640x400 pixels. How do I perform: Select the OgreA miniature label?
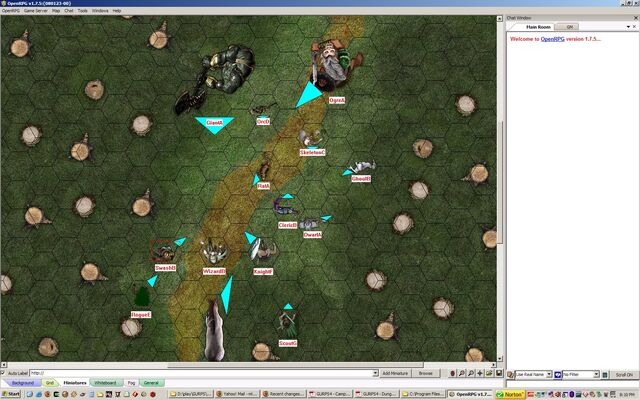[x=337, y=100]
